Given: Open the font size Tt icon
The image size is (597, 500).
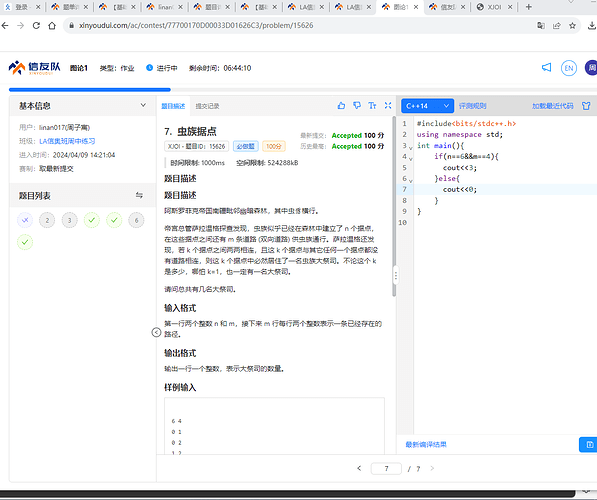Looking at the screenshot, I should pyautogui.click(x=372, y=105).
